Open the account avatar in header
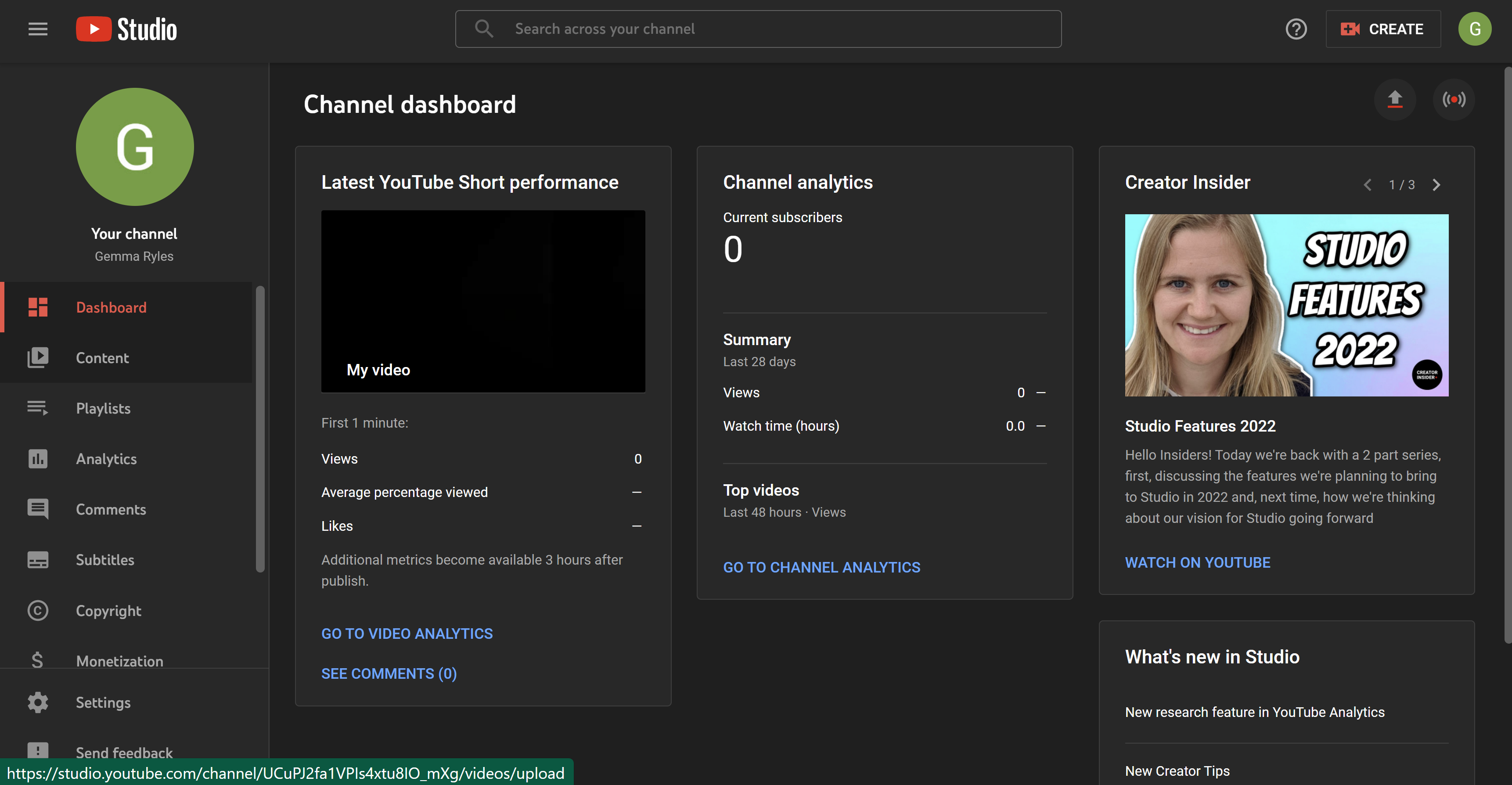1512x785 pixels. pos(1474,29)
